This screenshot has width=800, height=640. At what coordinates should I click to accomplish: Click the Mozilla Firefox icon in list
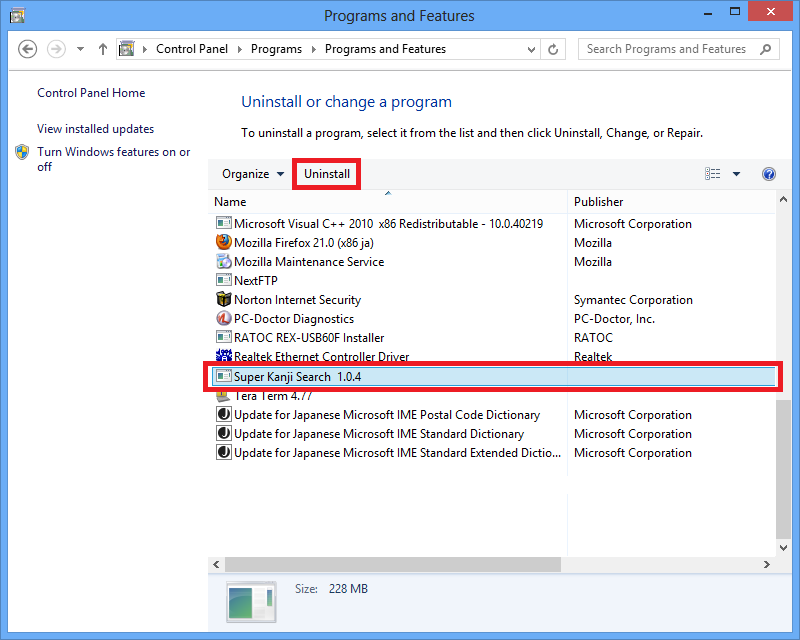click(x=224, y=243)
